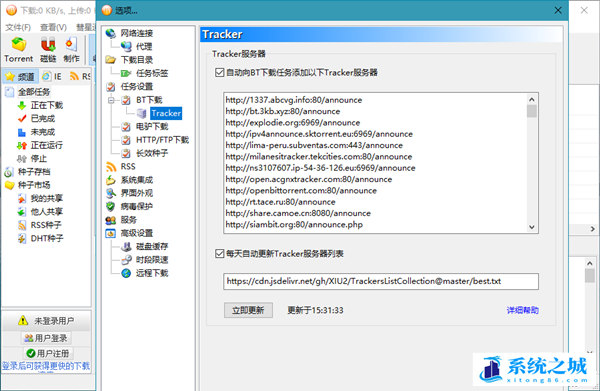Click the 立即更新 button

pos(248,310)
